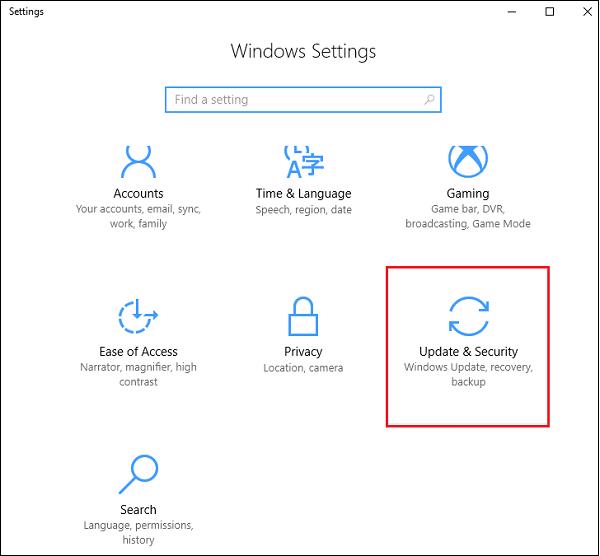Image resolution: width=600 pixels, height=556 pixels.
Task: Select the Ease of Access title
Action: [x=138, y=352]
